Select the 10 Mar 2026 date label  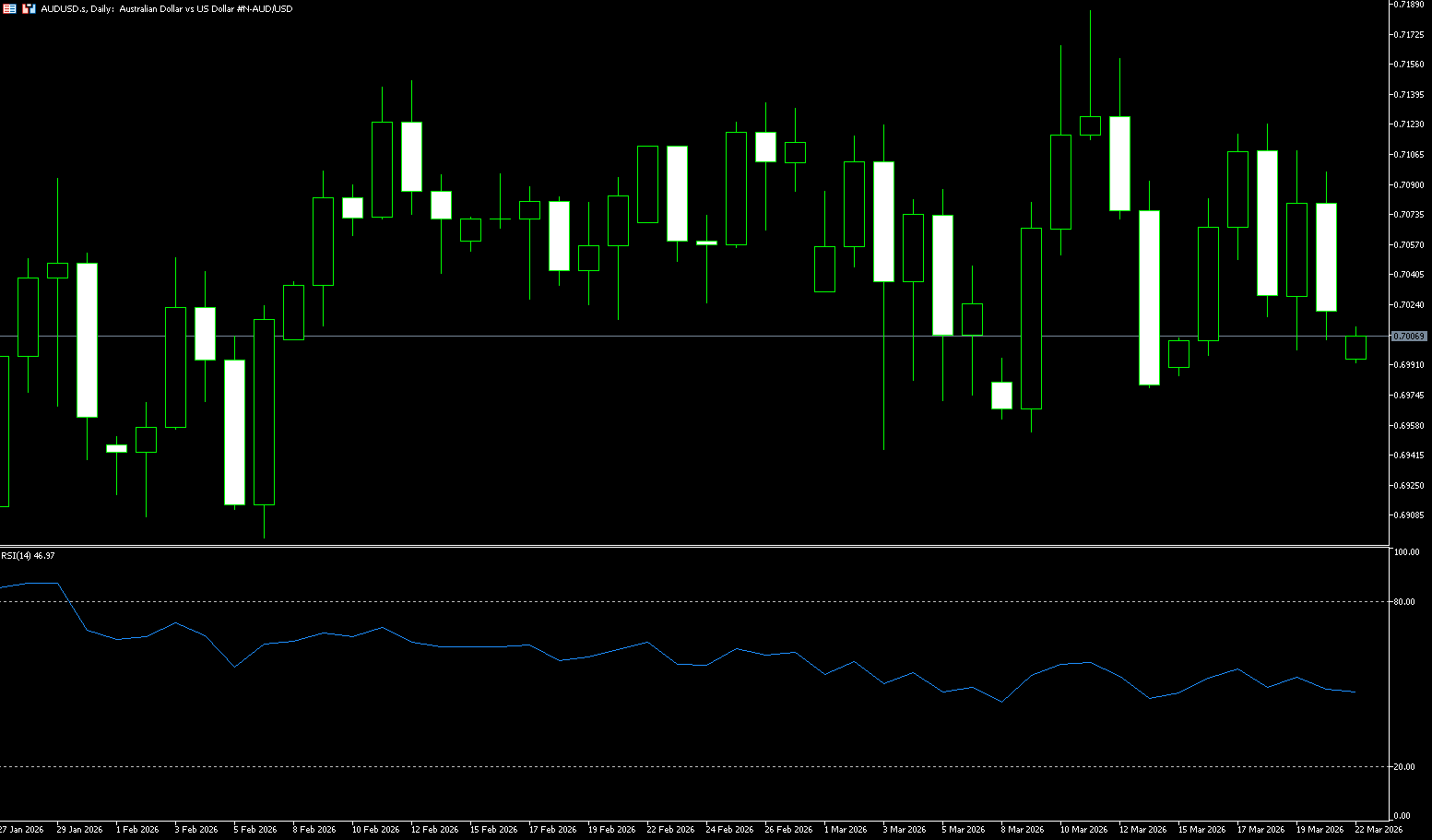[x=1083, y=830]
